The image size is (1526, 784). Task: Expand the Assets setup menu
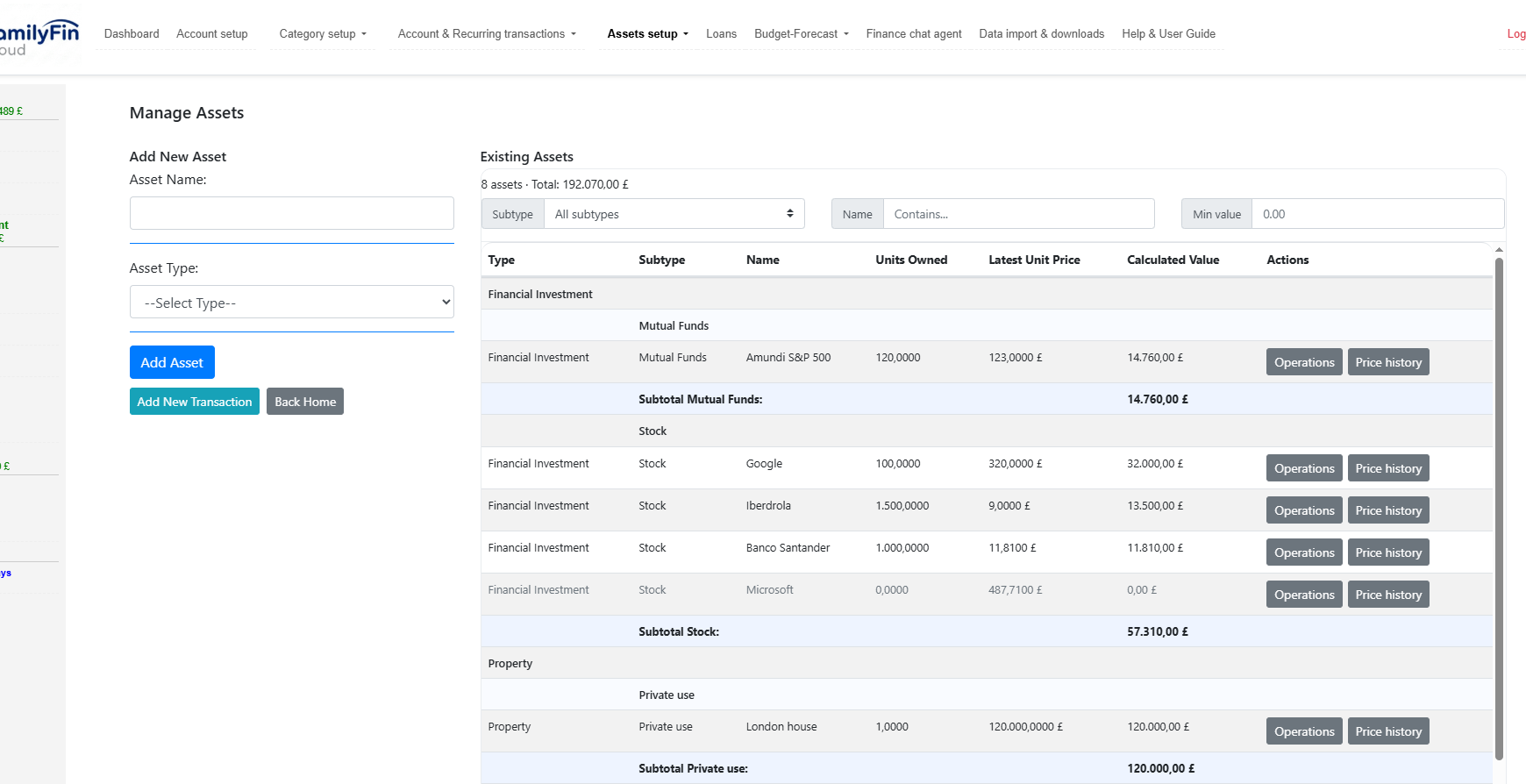pyautogui.click(x=648, y=34)
